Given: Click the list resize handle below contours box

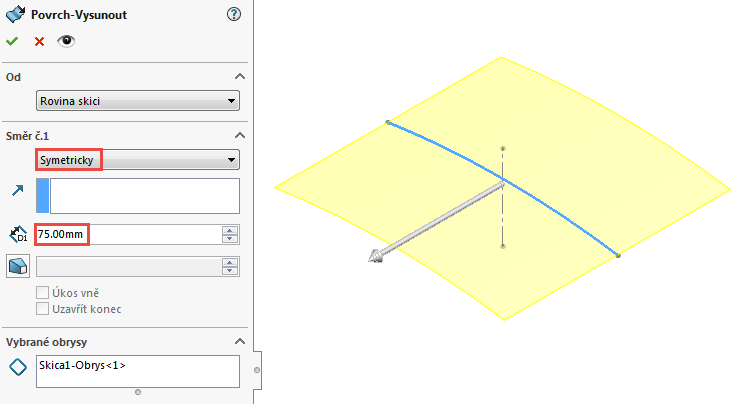Looking at the screenshot, I should [138, 392].
